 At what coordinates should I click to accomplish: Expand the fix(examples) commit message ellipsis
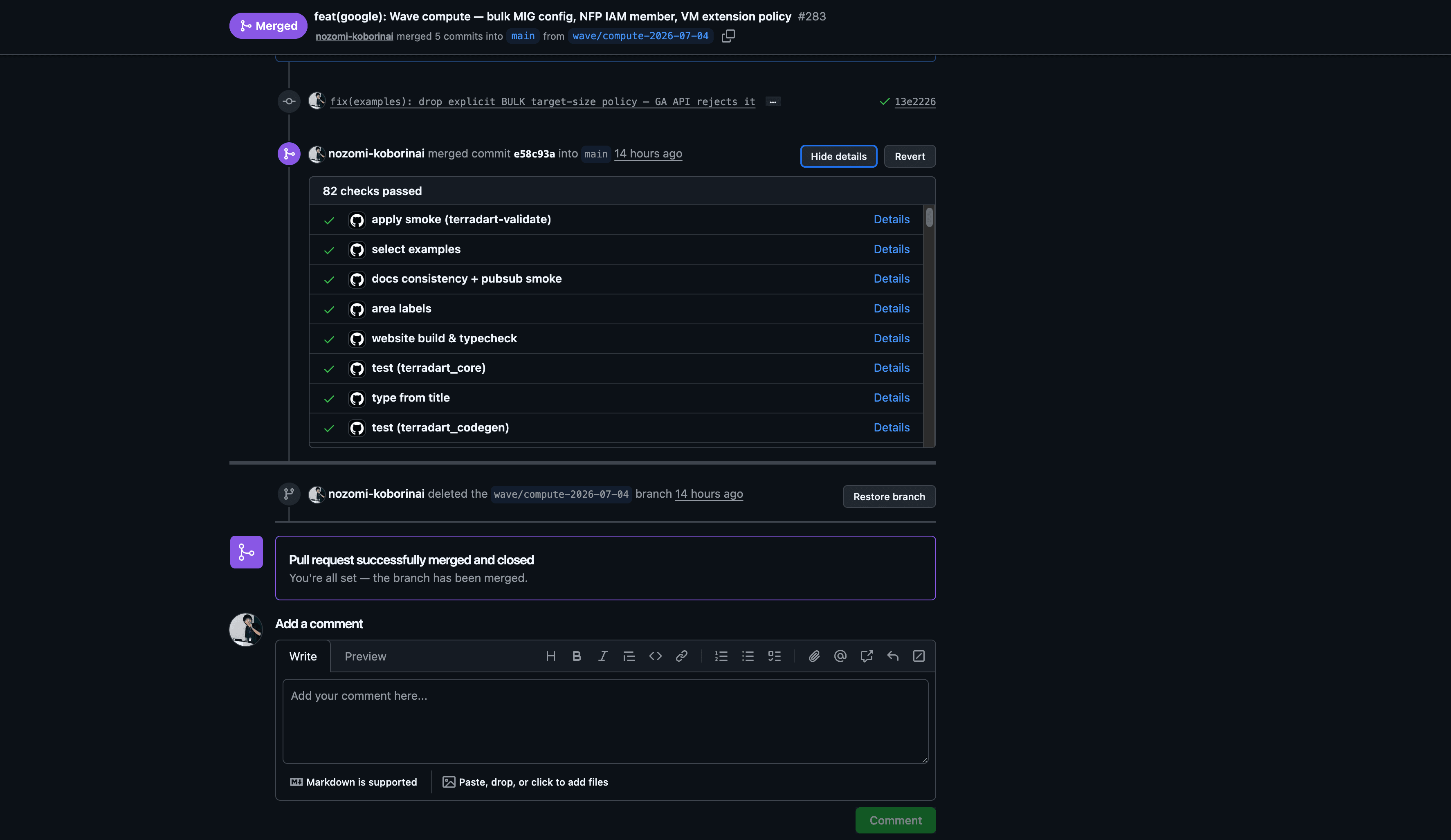[773, 102]
